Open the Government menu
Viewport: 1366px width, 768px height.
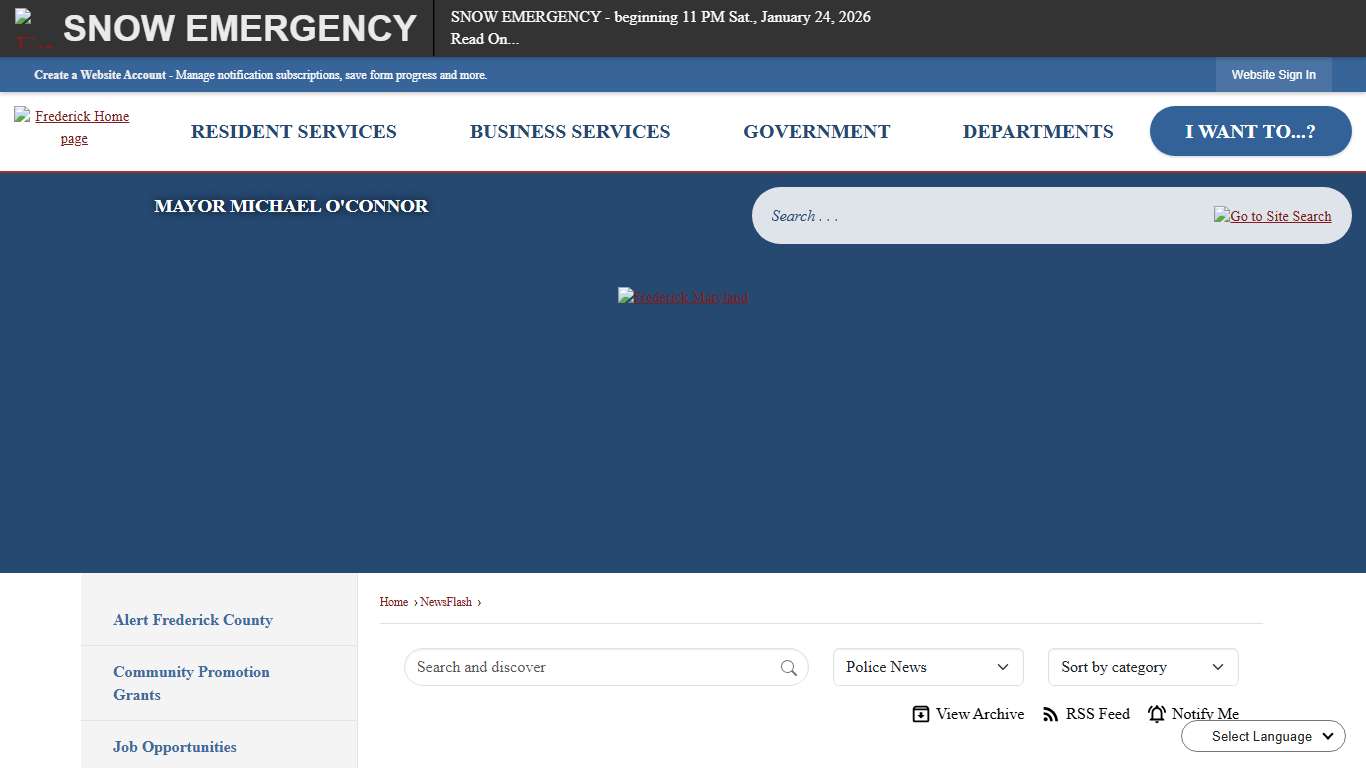coord(816,132)
